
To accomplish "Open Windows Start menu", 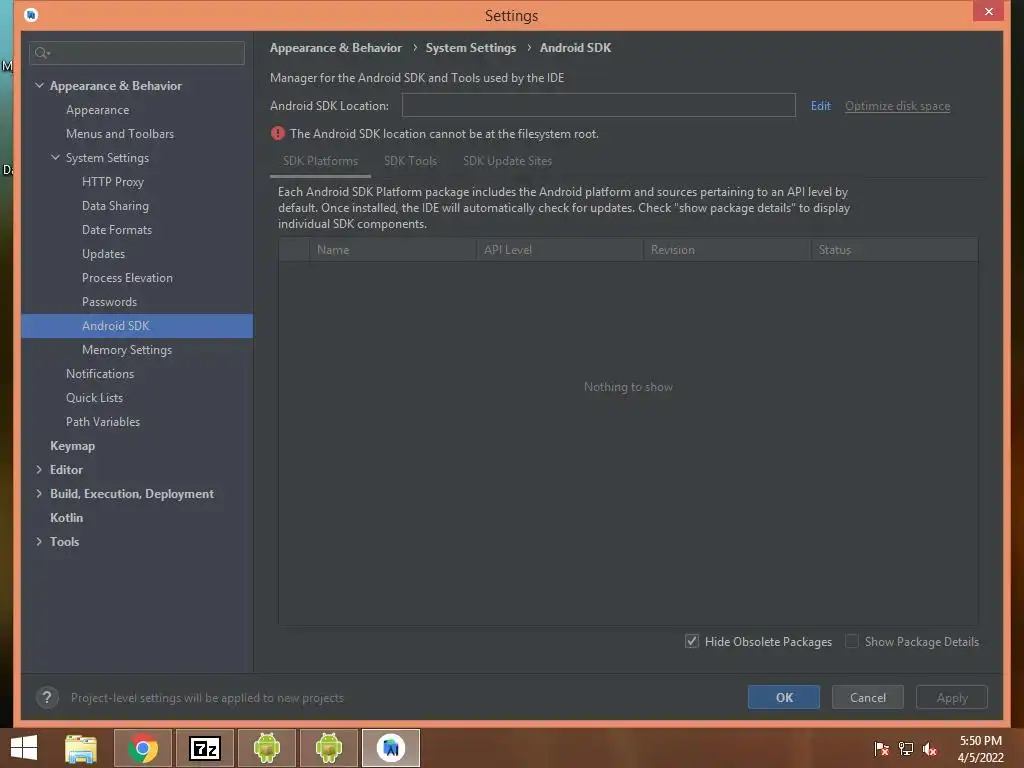I will click(x=24, y=748).
